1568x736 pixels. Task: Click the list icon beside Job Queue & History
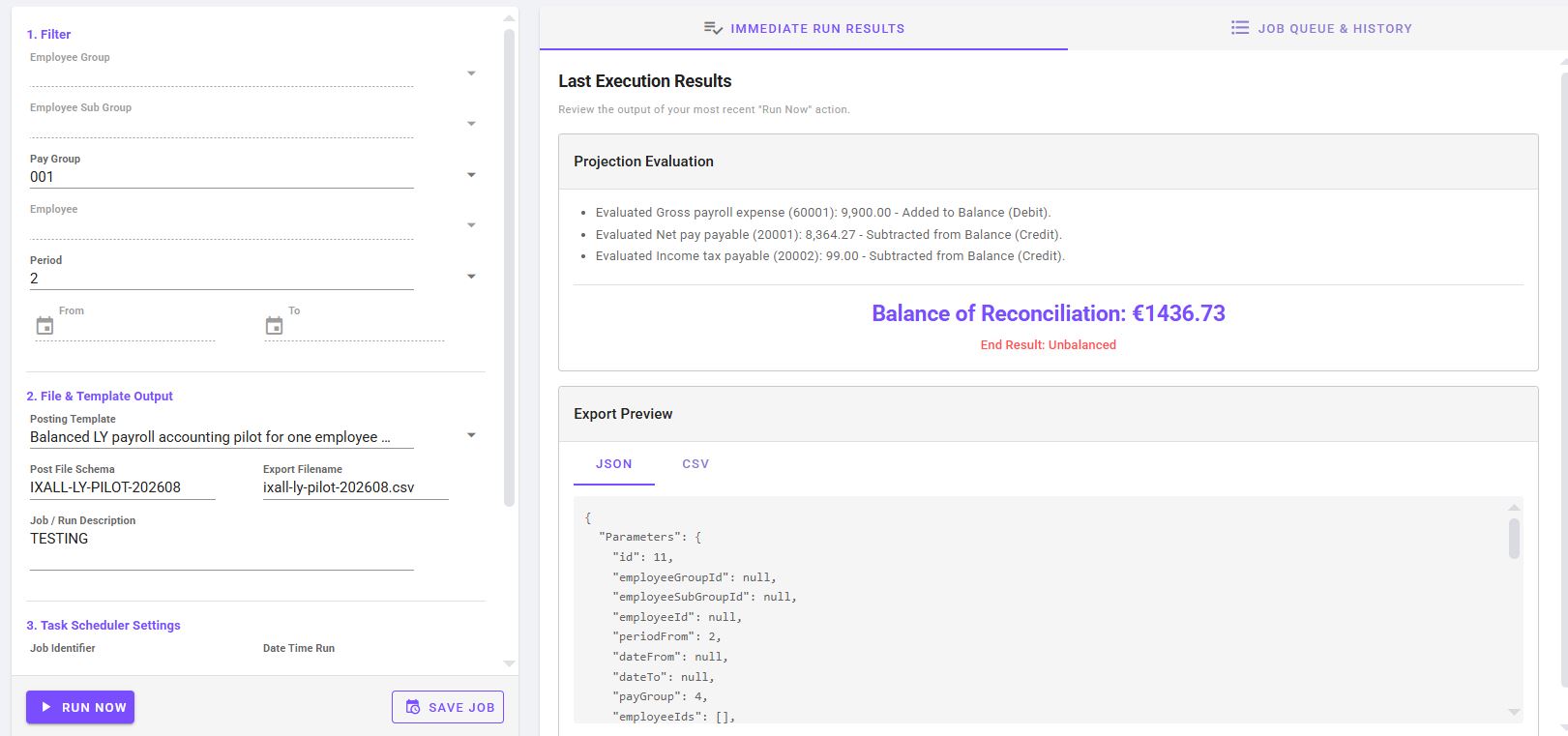[x=1240, y=28]
